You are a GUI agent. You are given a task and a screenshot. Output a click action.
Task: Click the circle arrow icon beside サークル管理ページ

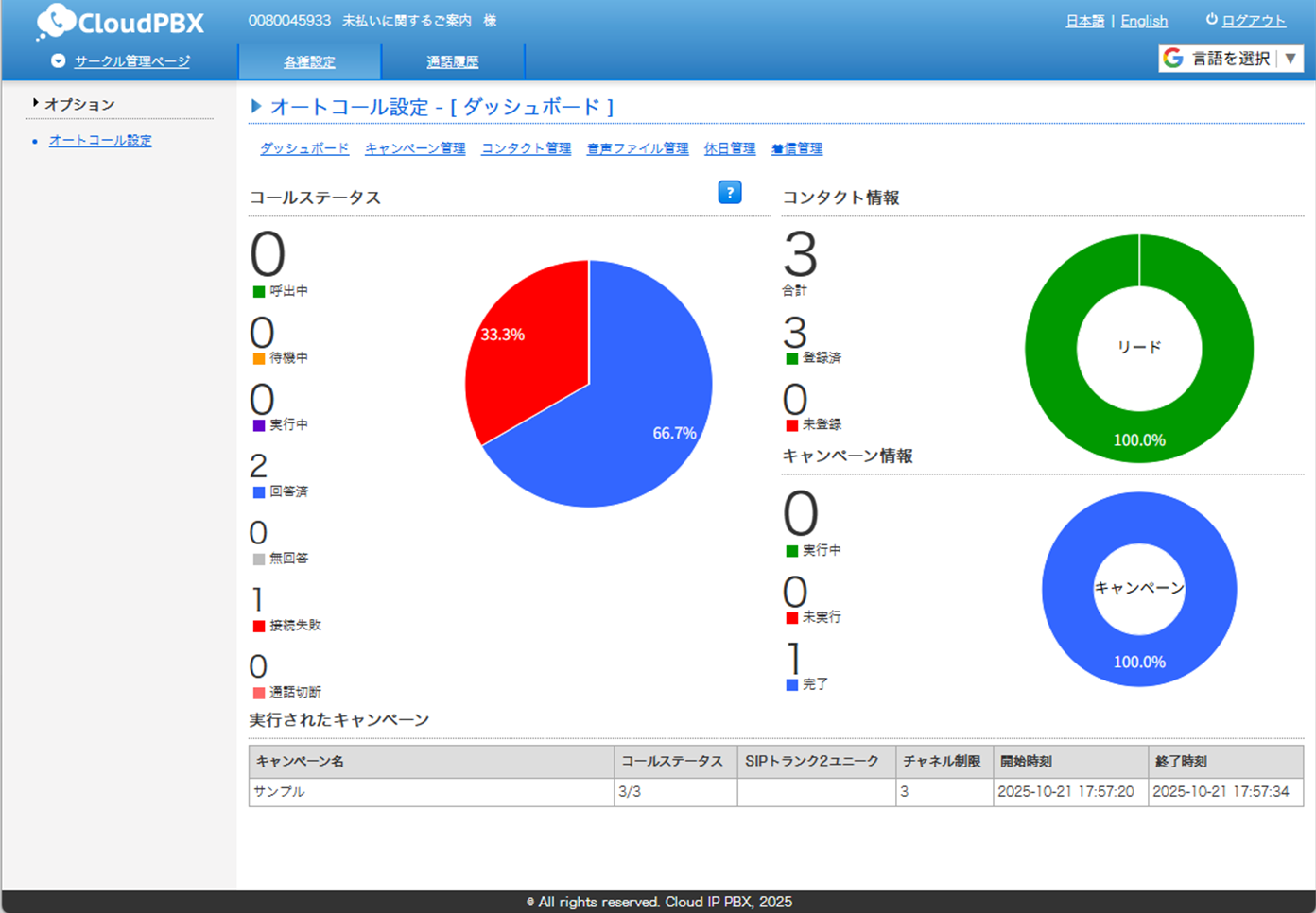click(x=59, y=60)
